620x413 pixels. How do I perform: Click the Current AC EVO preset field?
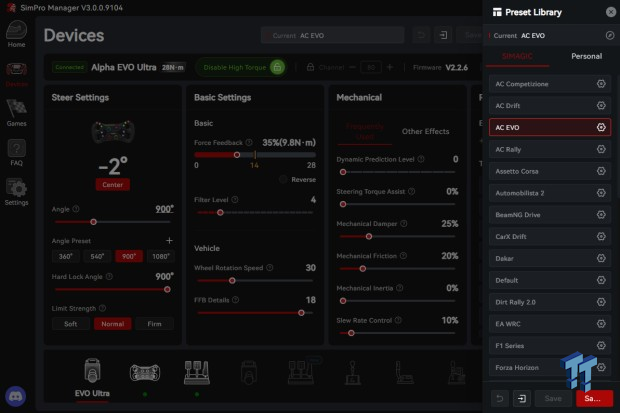pos(332,35)
